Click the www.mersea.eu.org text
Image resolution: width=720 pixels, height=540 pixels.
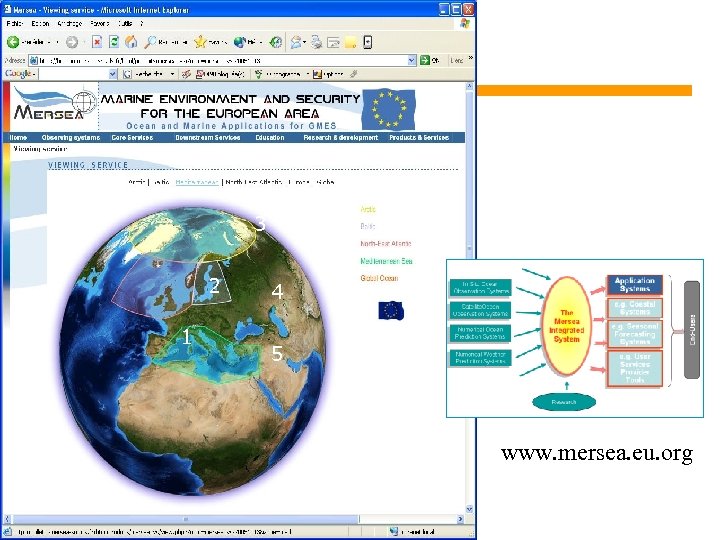(597, 453)
